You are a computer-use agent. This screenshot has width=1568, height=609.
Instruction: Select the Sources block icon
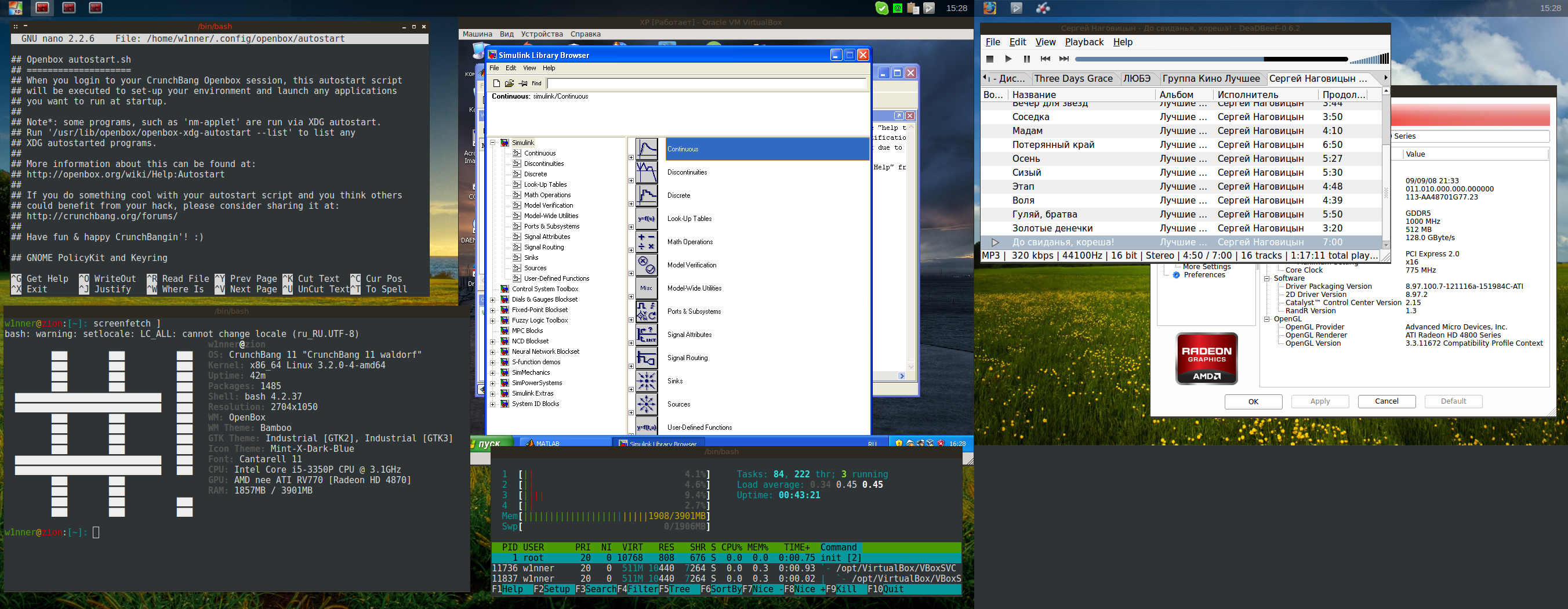[x=647, y=404]
